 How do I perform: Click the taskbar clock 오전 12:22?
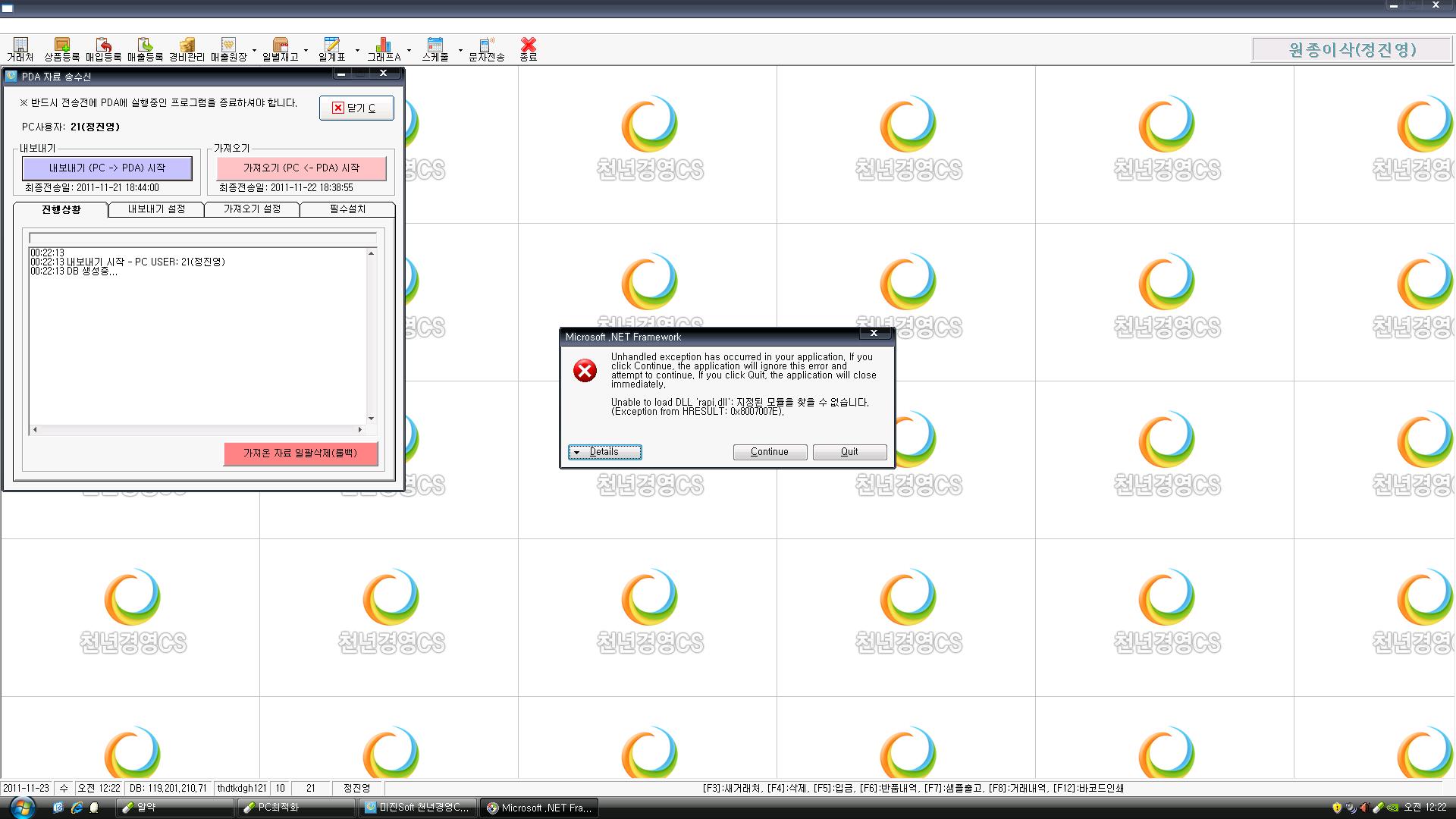point(1425,808)
